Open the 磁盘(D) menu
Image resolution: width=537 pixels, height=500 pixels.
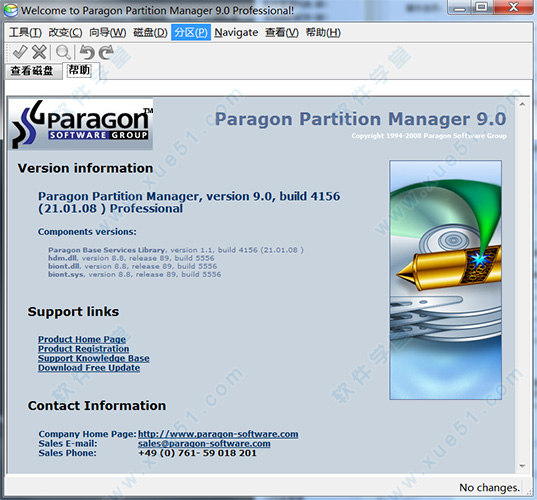pos(150,33)
